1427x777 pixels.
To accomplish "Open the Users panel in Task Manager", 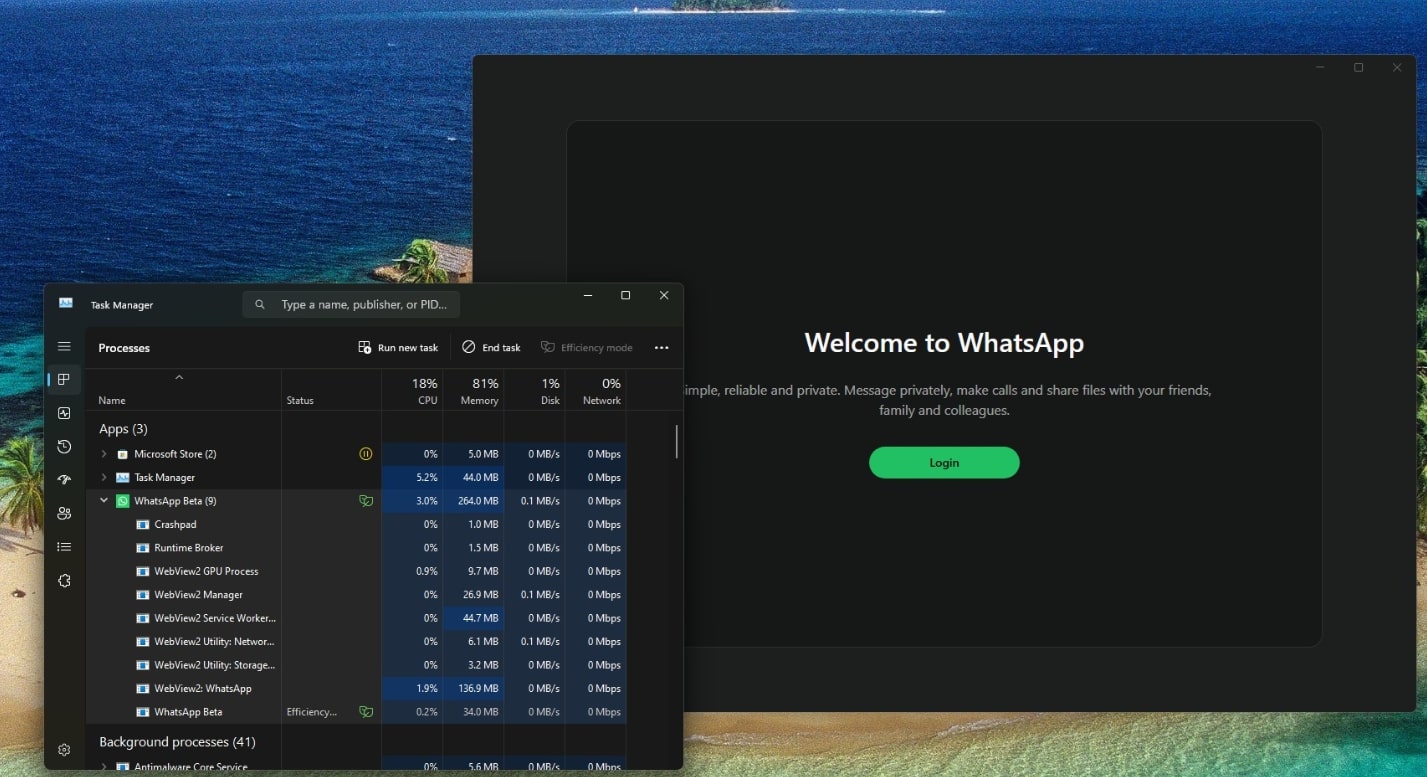I will click(x=64, y=513).
